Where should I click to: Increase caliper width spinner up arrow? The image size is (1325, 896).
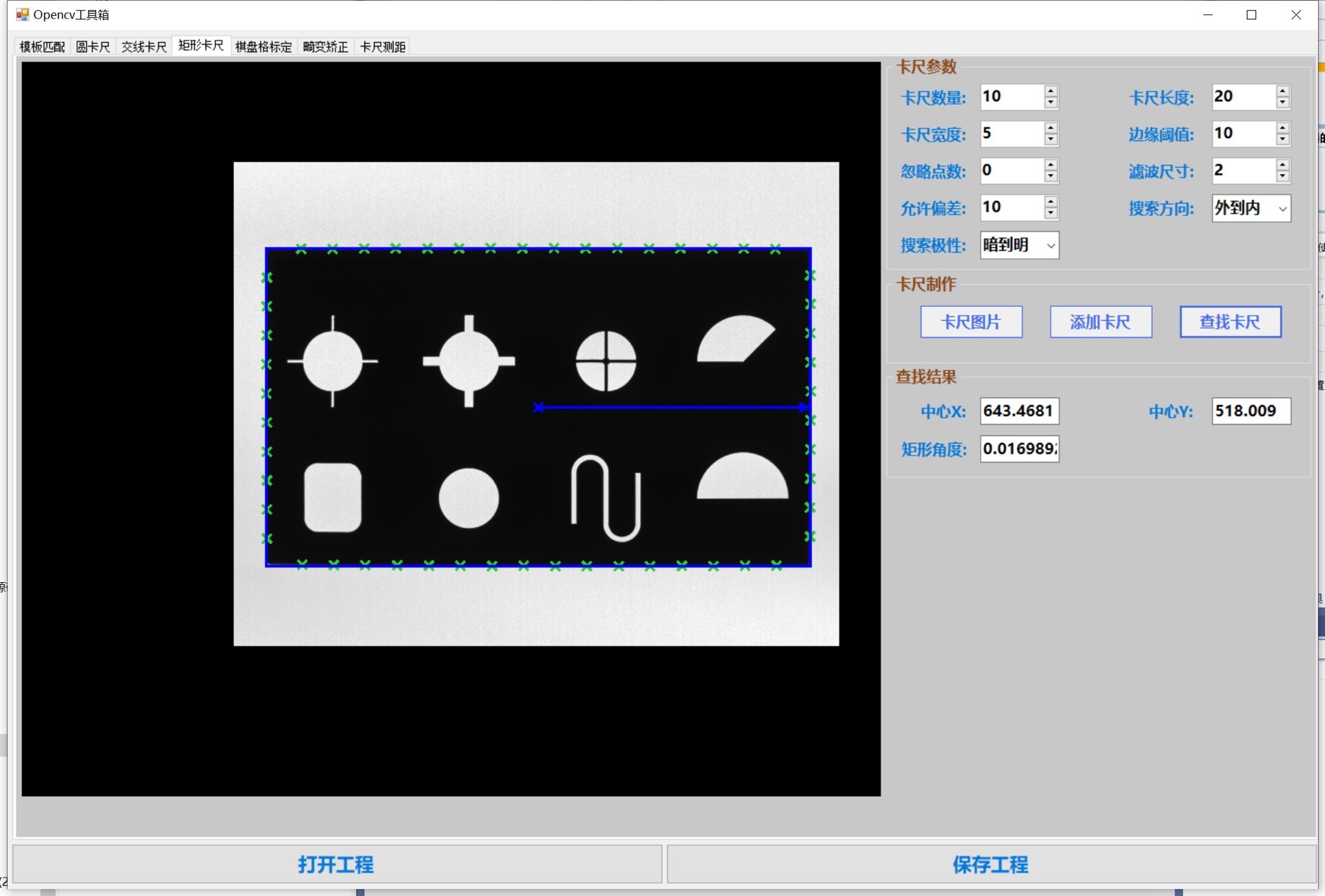tap(1050, 128)
